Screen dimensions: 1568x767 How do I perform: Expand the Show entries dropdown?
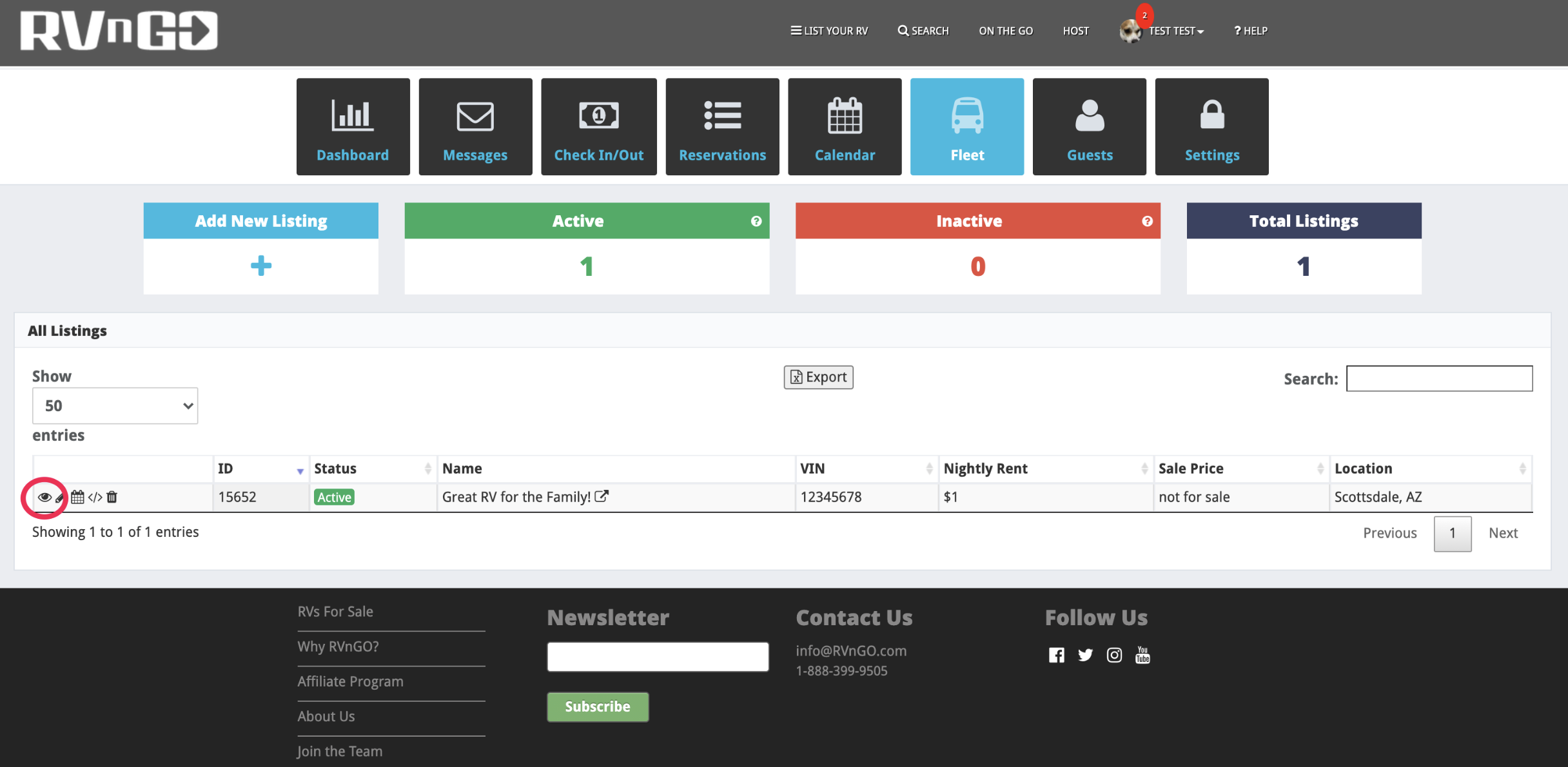coord(115,405)
